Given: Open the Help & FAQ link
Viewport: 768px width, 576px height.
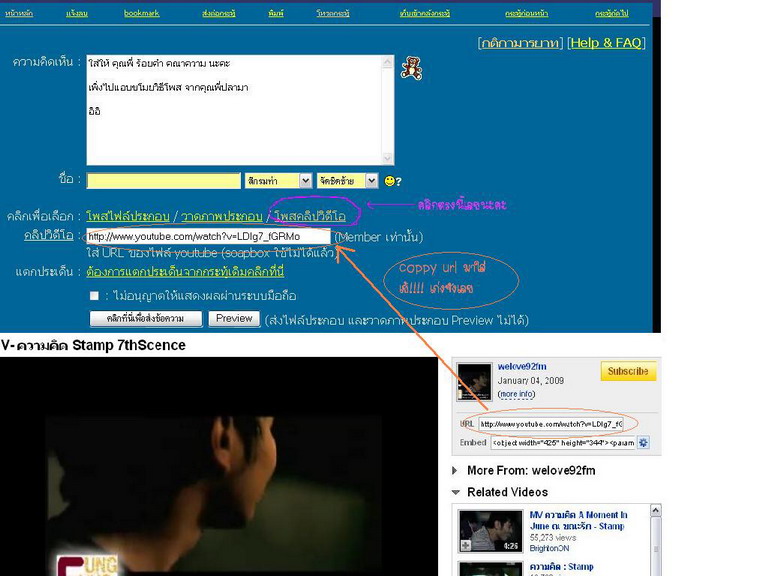Looking at the screenshot, I should pos(606,43).
